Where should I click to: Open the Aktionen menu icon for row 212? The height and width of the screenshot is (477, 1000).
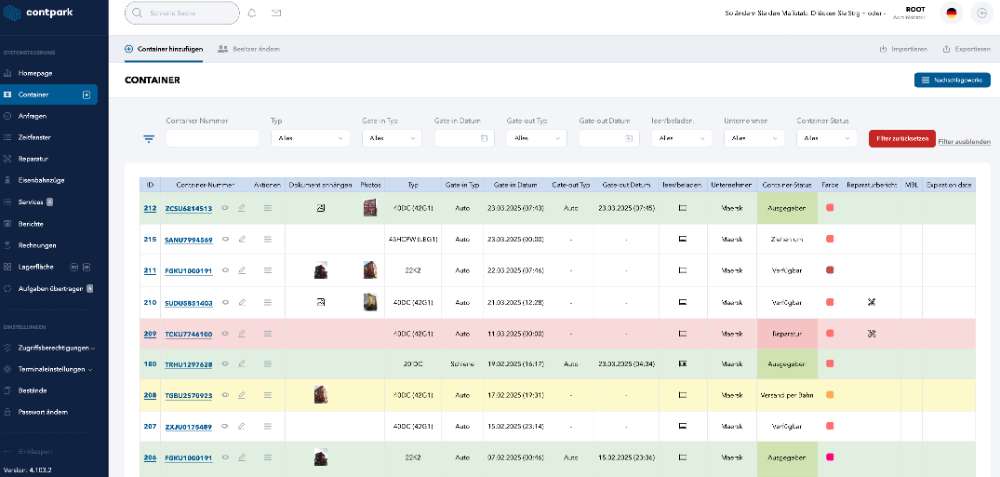(268, 208)
